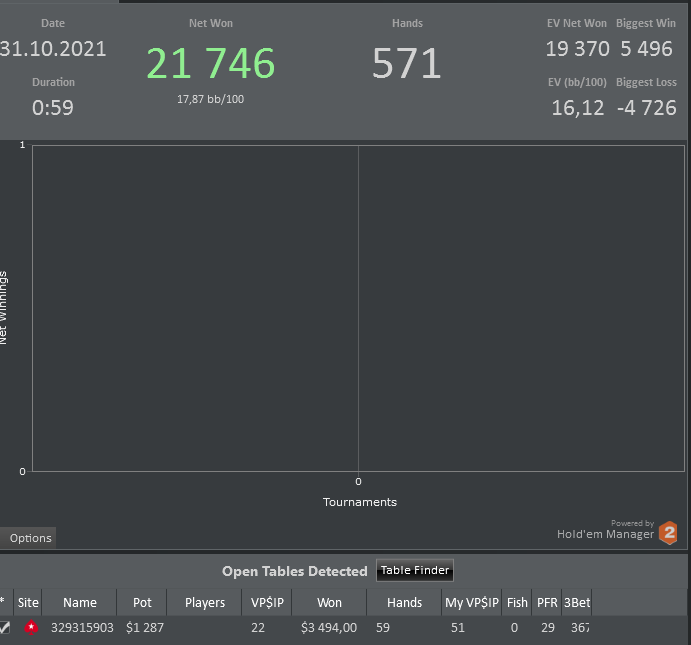Image resolution: width=691 pixels, height=645 pixels.
Task: Open the Table Finder
Action: tap(415, 571)
